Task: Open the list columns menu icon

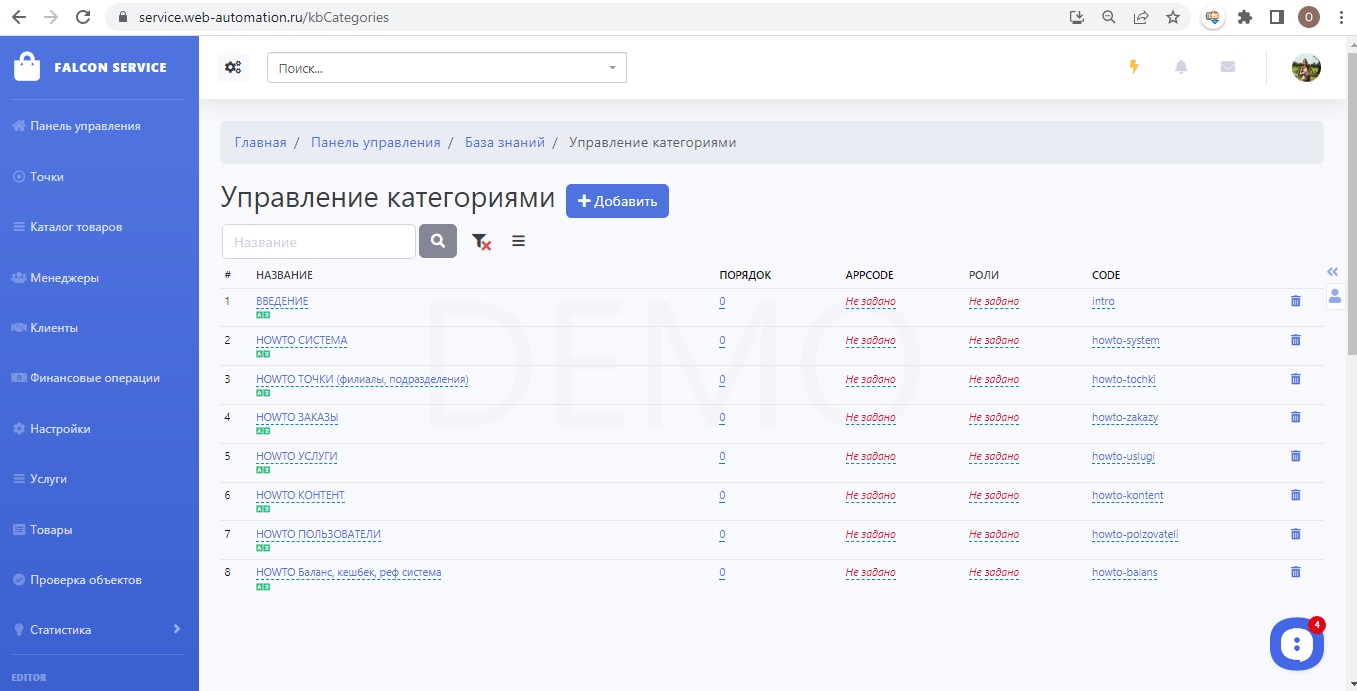Action: tap(518, 241)
